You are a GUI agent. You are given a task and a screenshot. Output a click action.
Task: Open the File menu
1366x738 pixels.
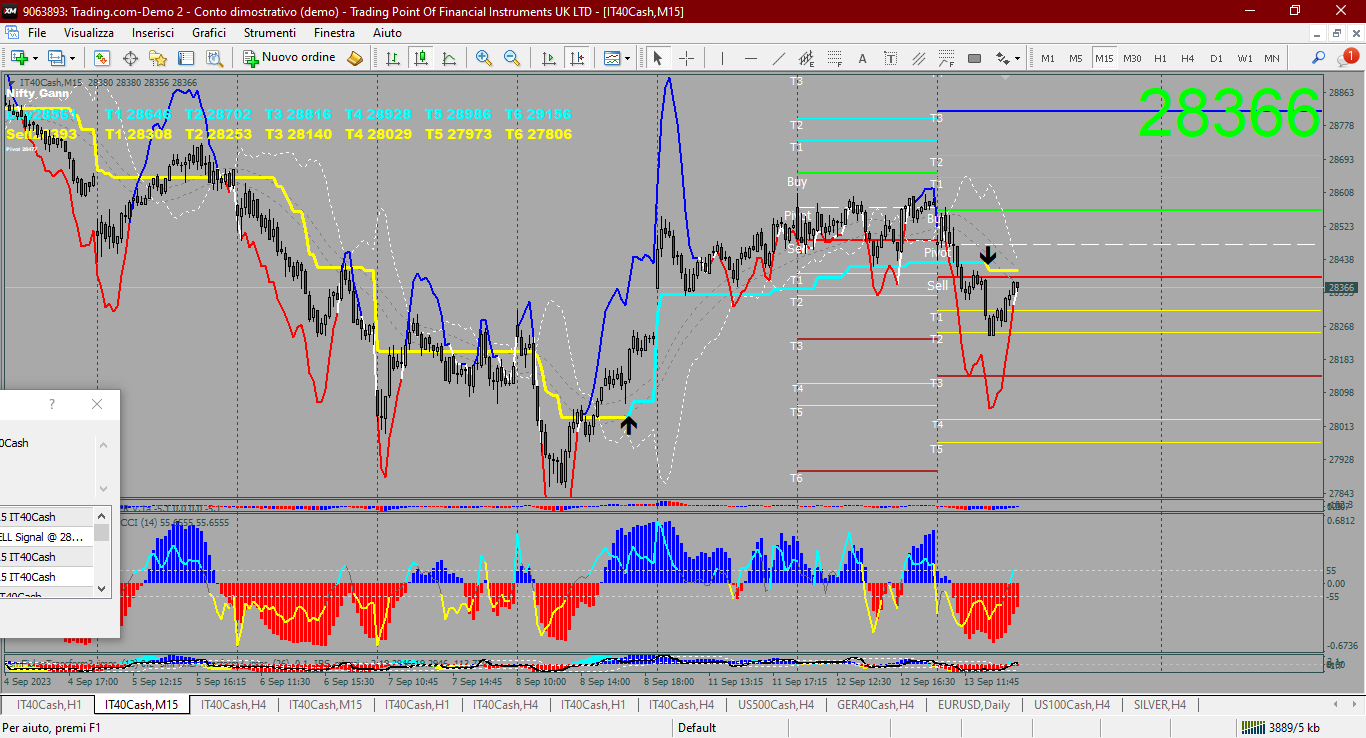tap(37, 33)
